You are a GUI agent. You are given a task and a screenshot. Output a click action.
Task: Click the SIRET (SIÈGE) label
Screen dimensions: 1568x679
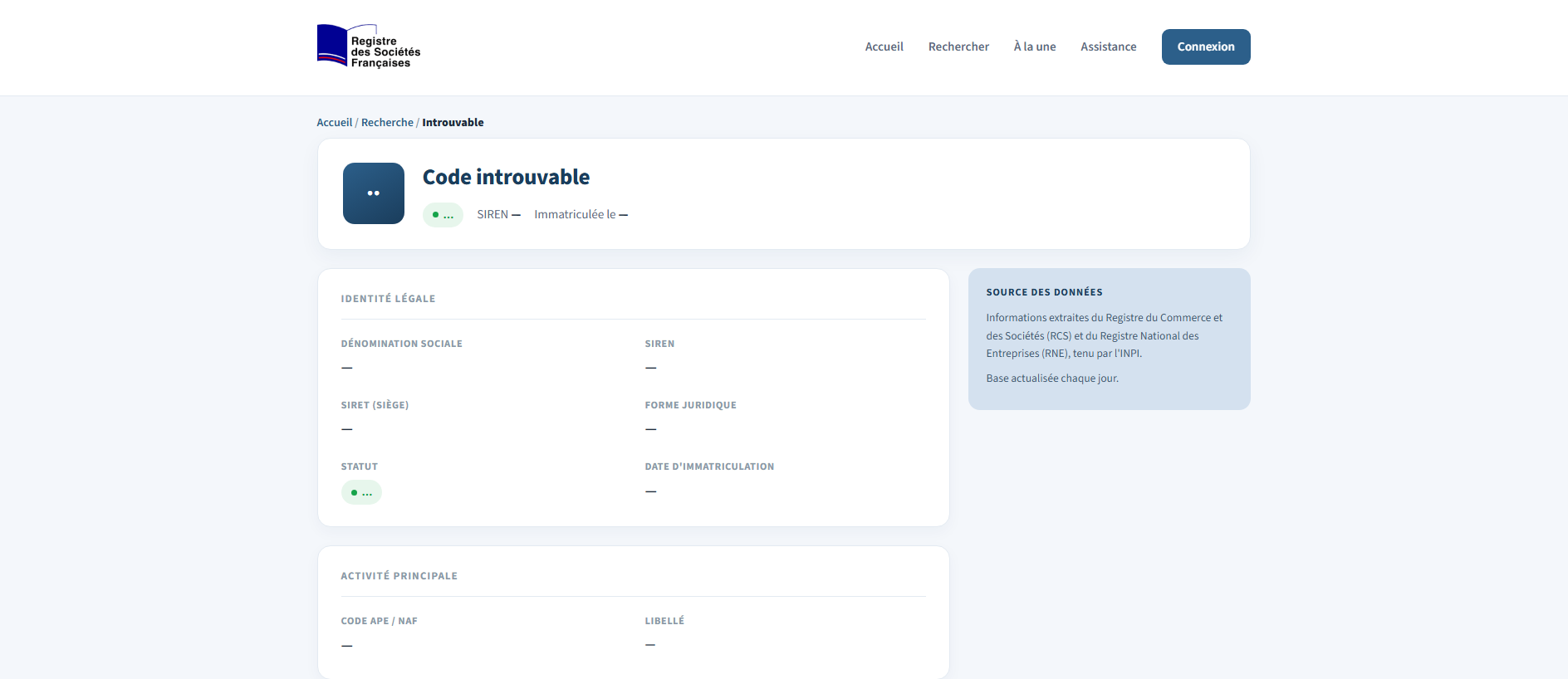(x=375, y=405)
